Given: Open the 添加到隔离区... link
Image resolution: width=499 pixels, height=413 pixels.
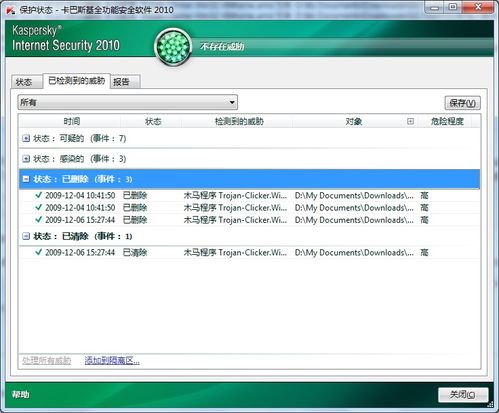Looking at the screenshot, I should pyautogui.click(x=112, y=360).
